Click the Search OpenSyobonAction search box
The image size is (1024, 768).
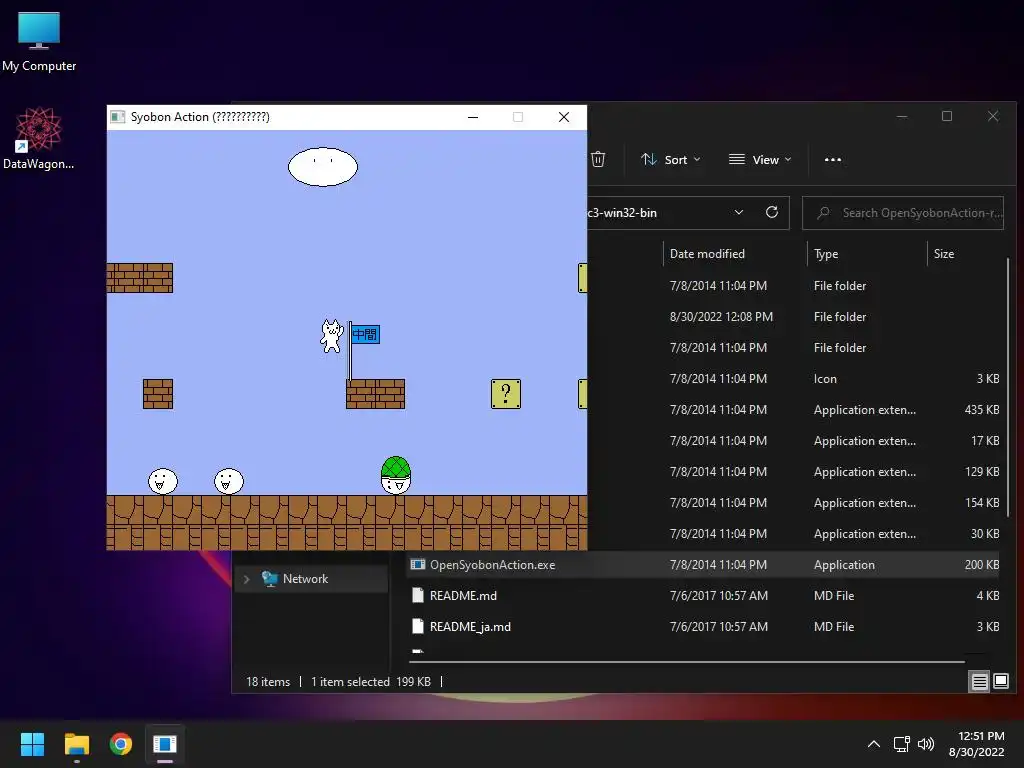coord(903,213)
